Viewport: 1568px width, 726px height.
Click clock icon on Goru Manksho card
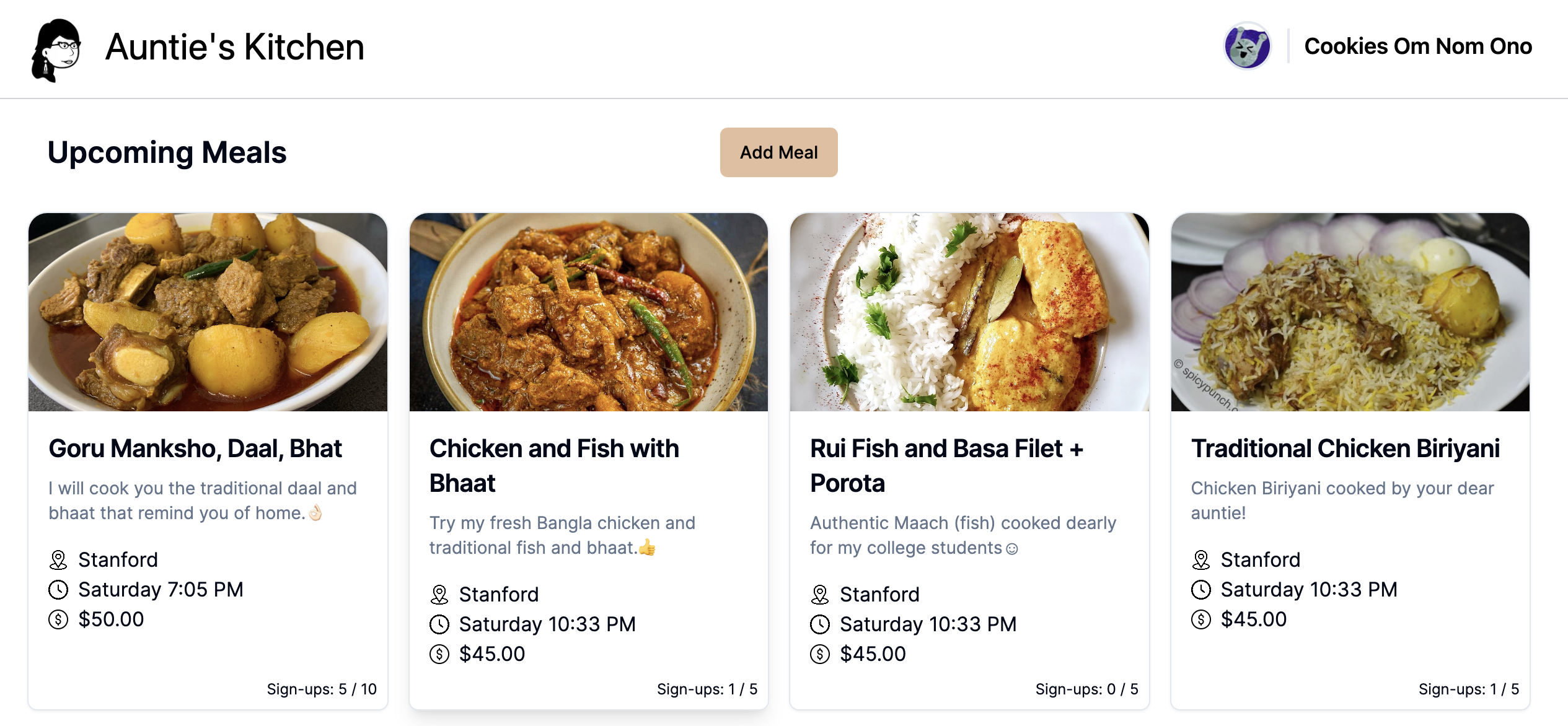(58, 590)
